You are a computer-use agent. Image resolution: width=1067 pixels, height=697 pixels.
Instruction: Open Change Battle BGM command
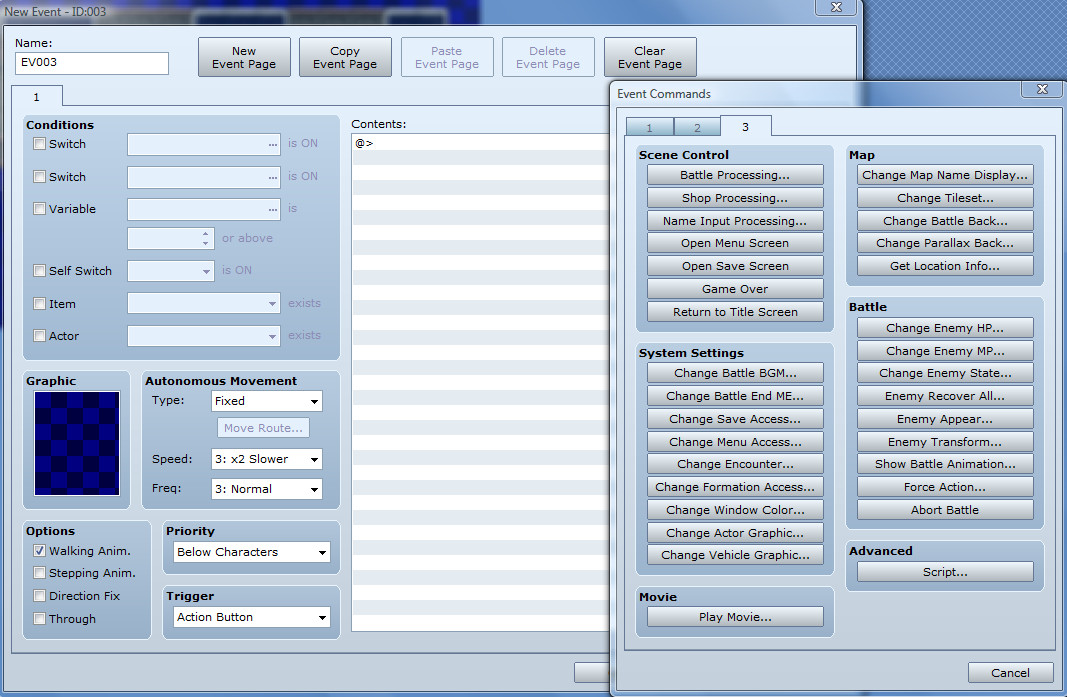(x=735, y=373)
